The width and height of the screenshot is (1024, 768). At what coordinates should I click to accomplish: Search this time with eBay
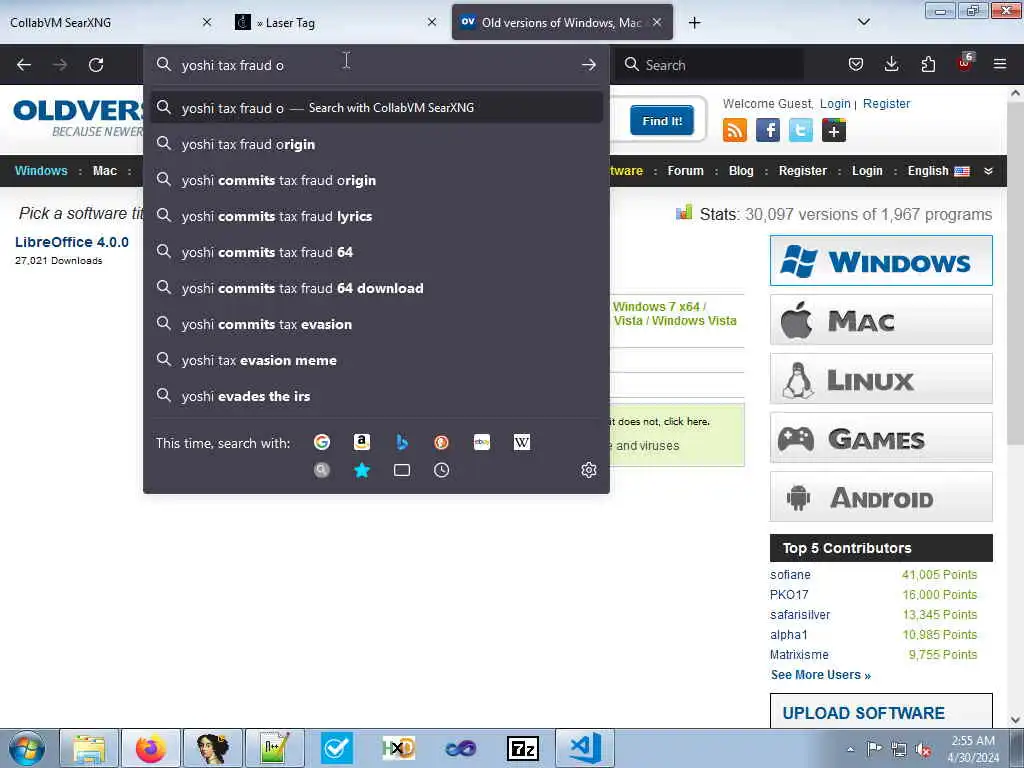click(482, 442)
